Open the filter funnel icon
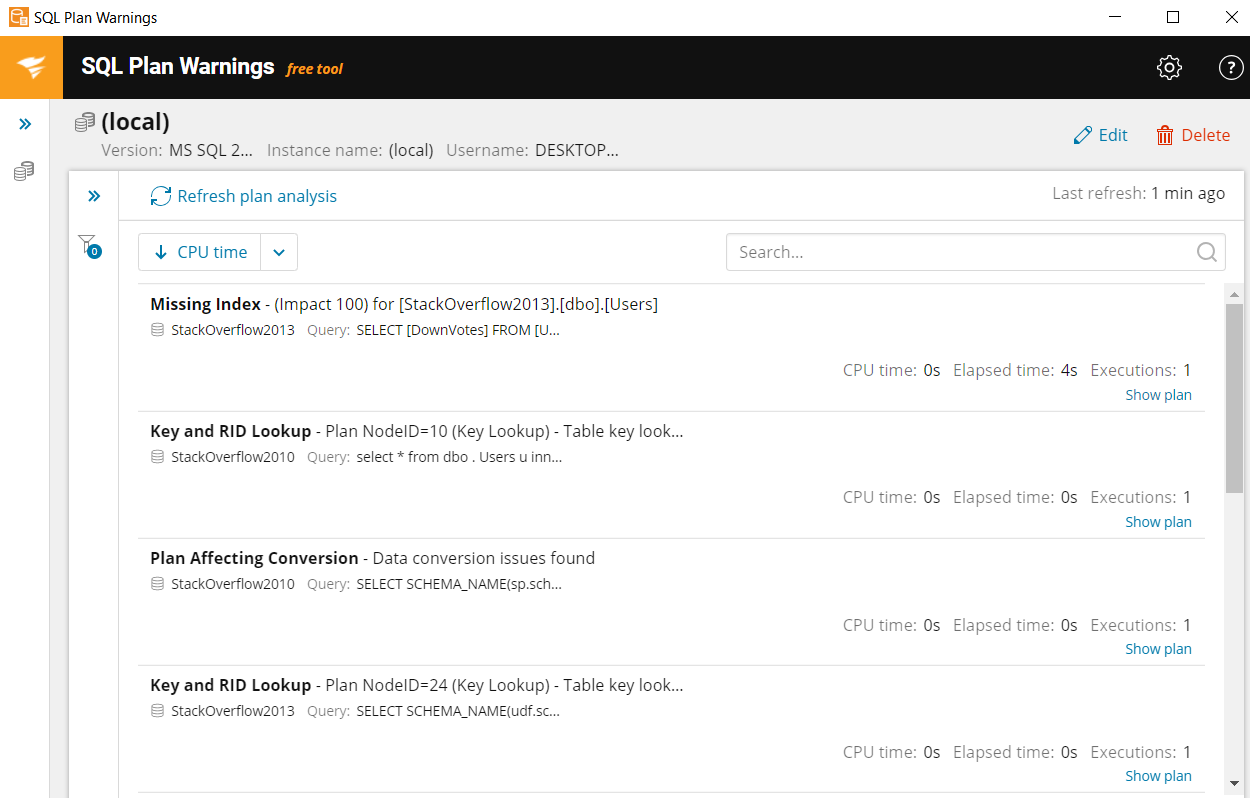The width and height of the screenshot is (1250, 798). point(88,244)
